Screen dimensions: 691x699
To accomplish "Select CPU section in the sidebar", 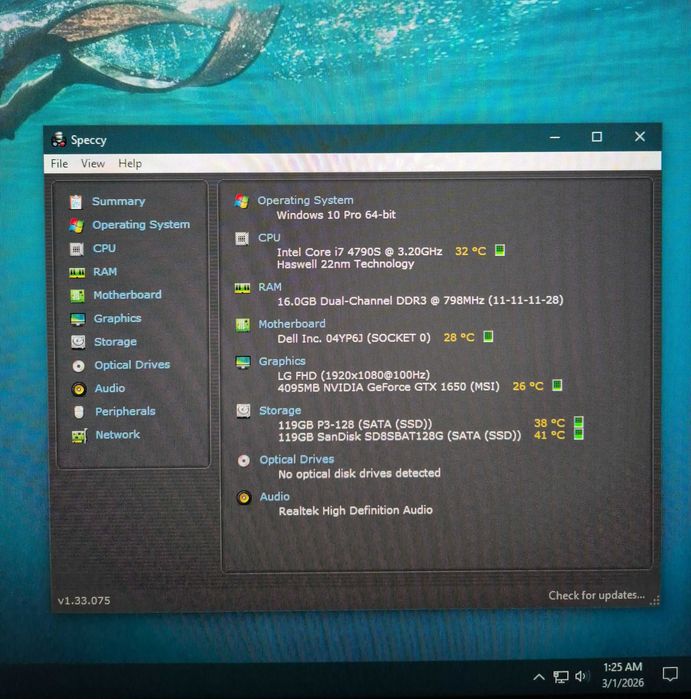I will point(104,248).
